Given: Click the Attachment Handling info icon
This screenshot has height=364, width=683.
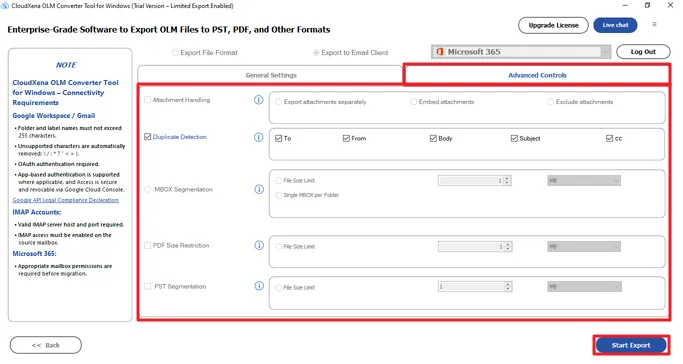Looking at the screenshot, I should 259,100.
